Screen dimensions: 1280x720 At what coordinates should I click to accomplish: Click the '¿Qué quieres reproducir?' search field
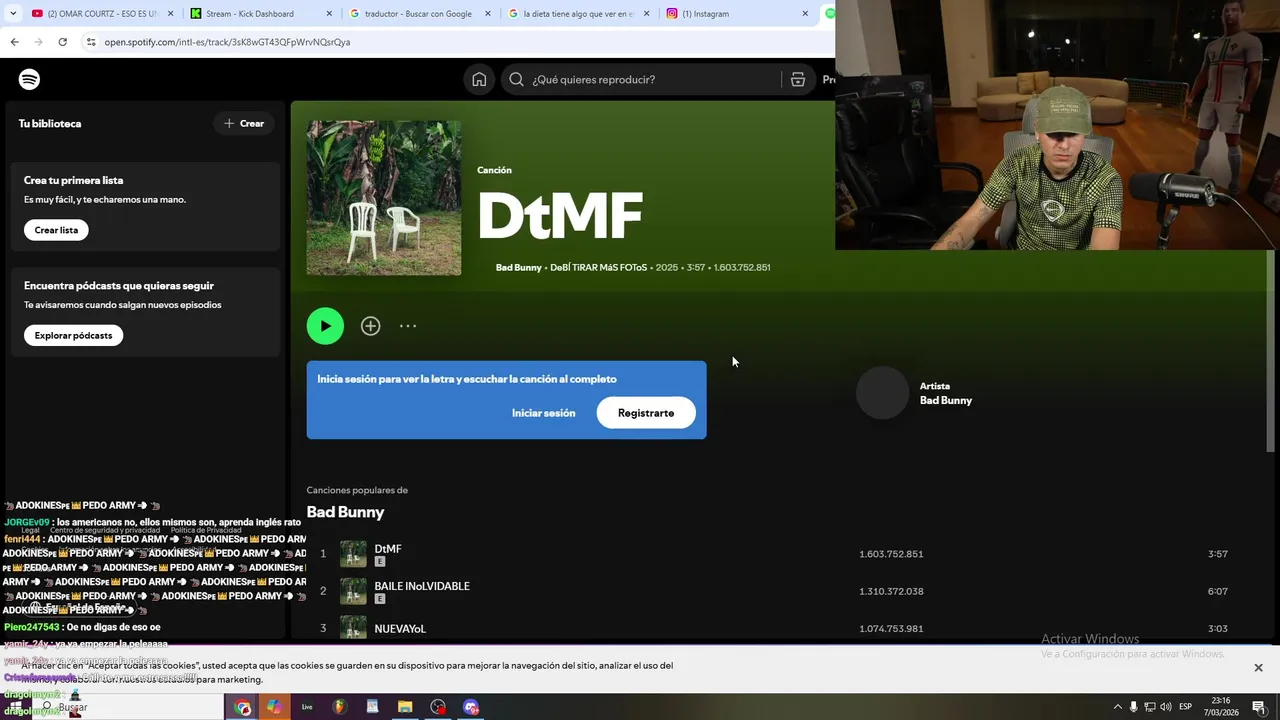click(640, 80)
